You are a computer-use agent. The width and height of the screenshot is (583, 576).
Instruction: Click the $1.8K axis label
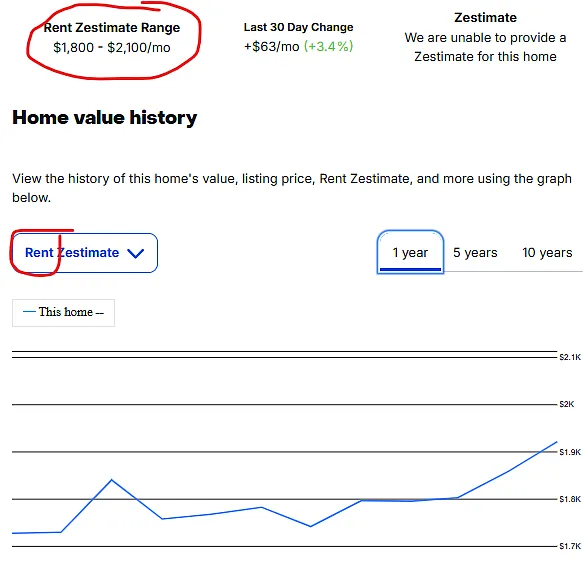click(x=570, y=499)
